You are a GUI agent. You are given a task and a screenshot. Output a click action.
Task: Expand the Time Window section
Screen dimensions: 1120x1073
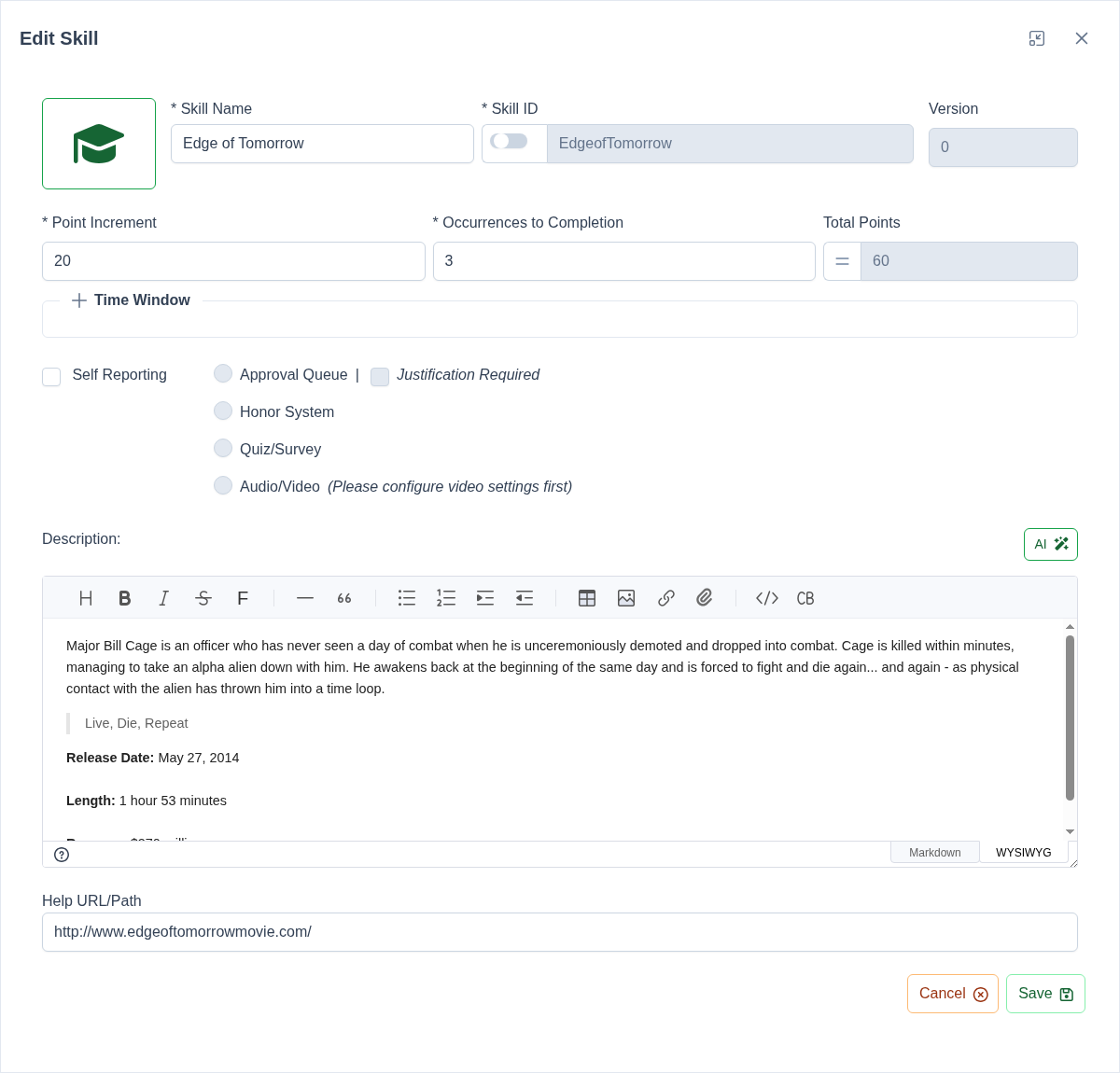coord(131,300)
